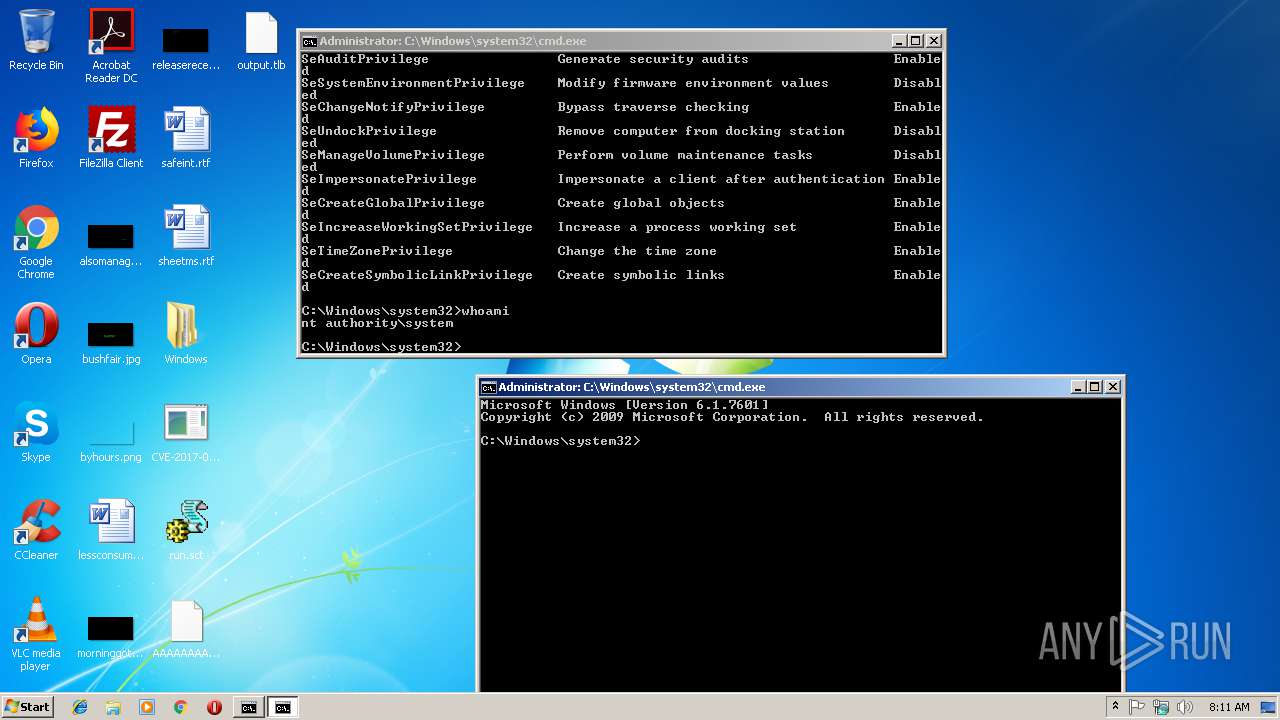This screenshot has width=1280, height=720.
Task: Show hidden tray icons arrow
Action: [x=1115, y=707]
